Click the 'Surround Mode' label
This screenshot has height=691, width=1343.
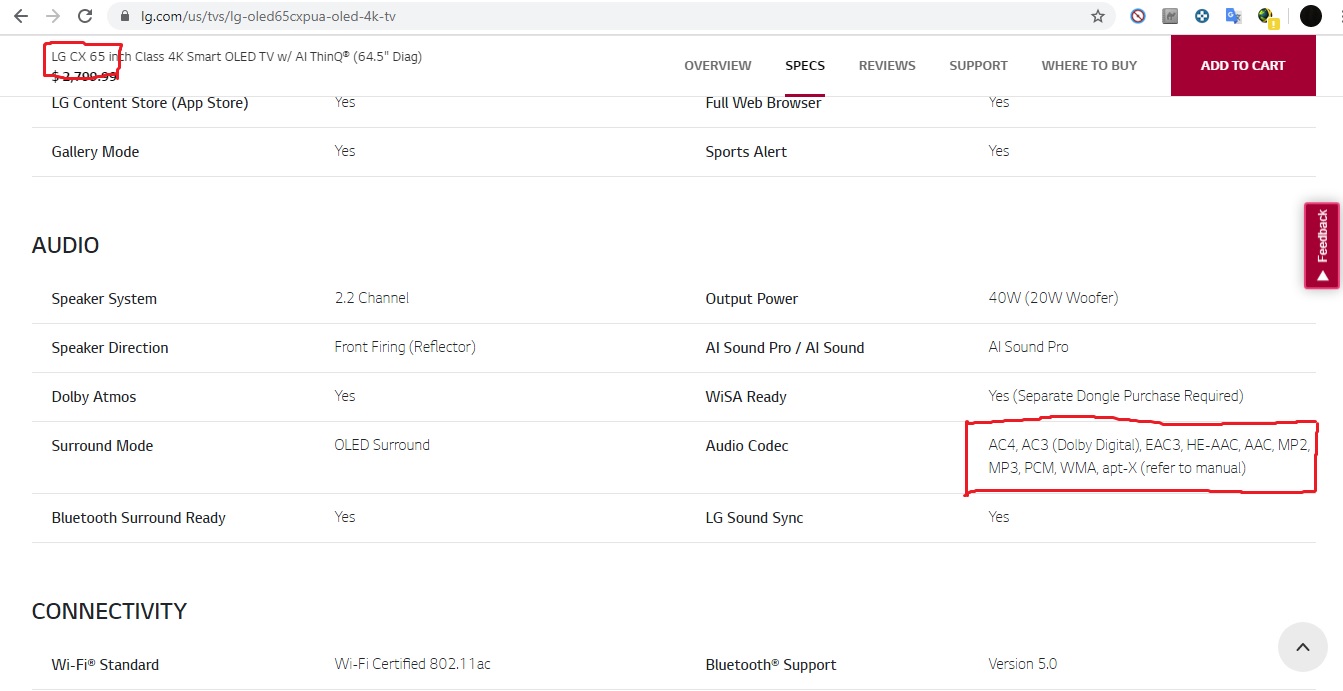tap(102, 446)
